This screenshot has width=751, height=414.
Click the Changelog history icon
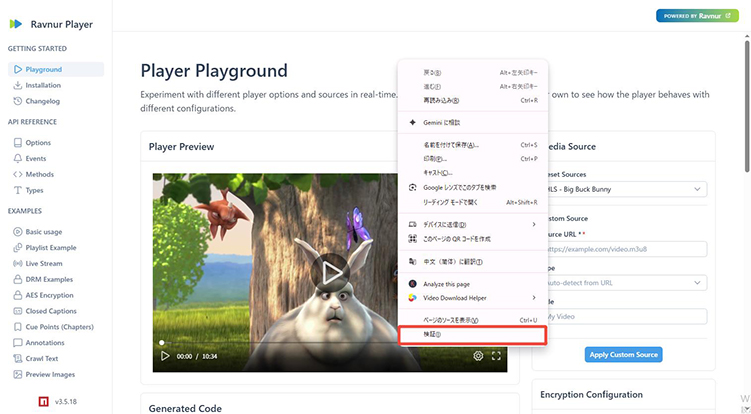point(18,101)
